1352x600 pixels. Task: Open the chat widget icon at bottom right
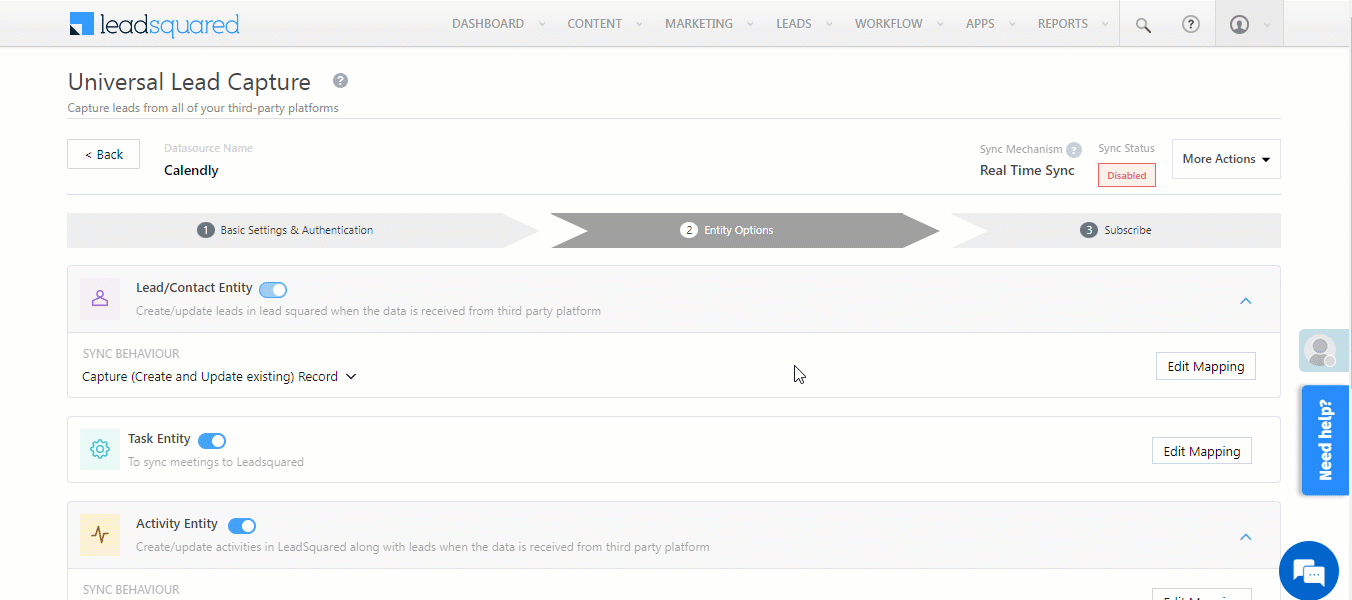click(1308, 570)
